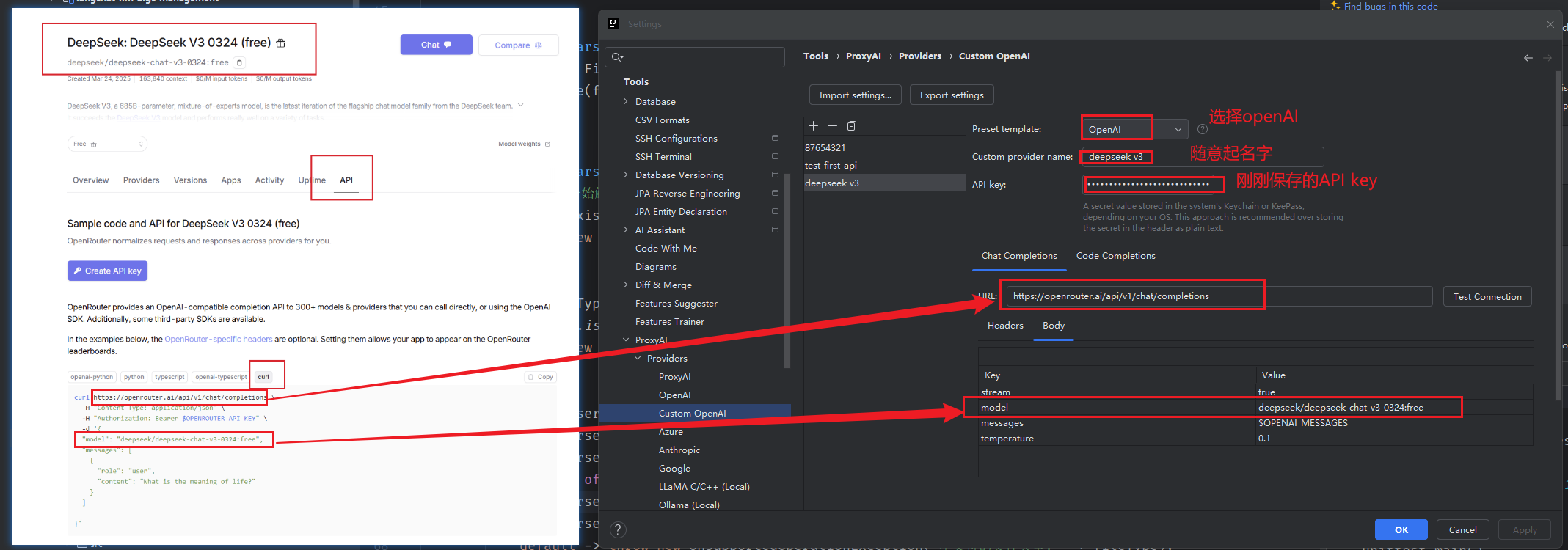
Task: Open Settings help question mark
Action: [619, 529]
